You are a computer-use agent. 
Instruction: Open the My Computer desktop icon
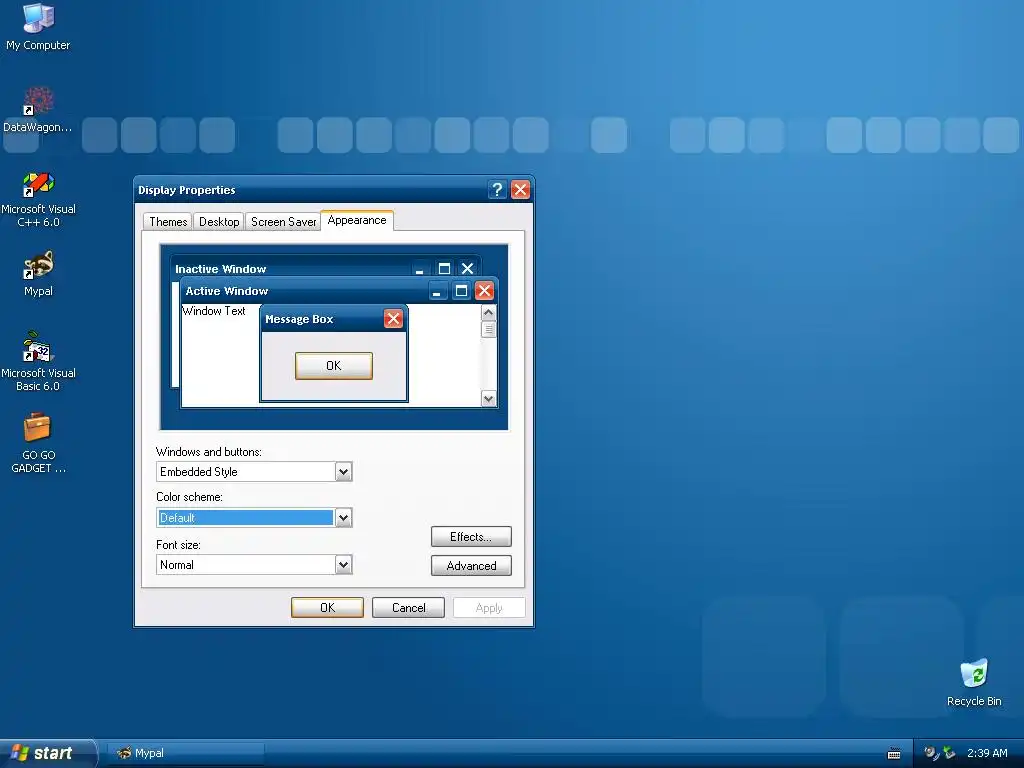[38, 26]
